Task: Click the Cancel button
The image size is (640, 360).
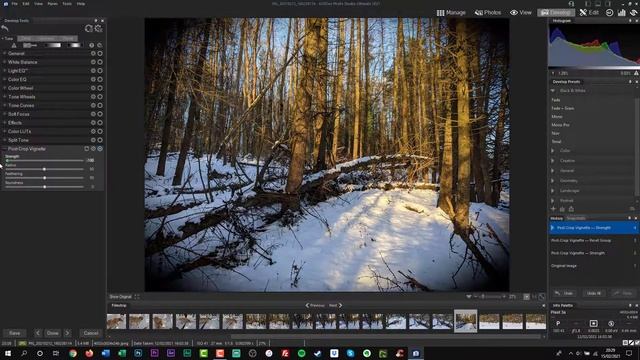Action: [91, 333]
